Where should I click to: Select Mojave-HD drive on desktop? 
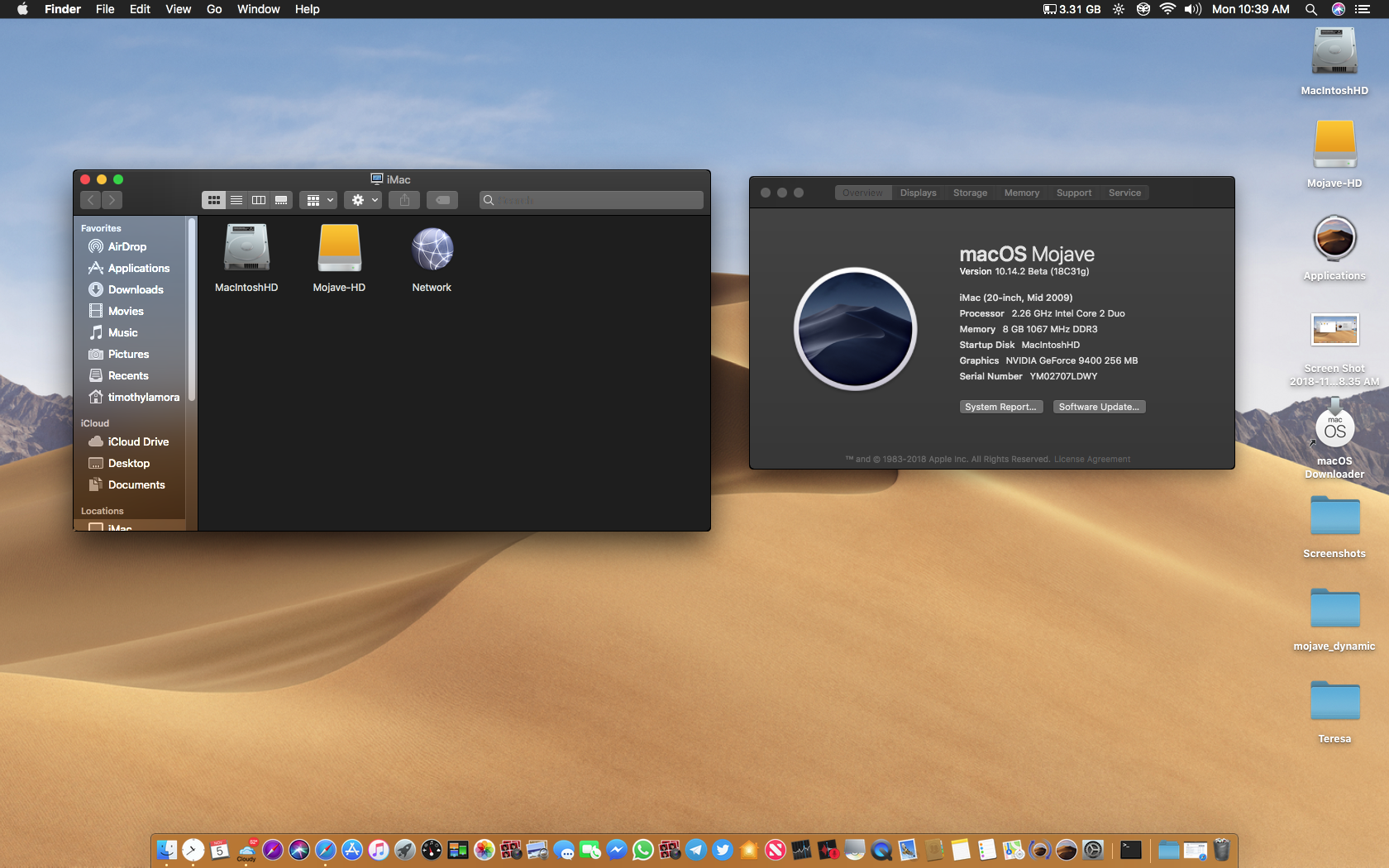tap(1334, 153)
